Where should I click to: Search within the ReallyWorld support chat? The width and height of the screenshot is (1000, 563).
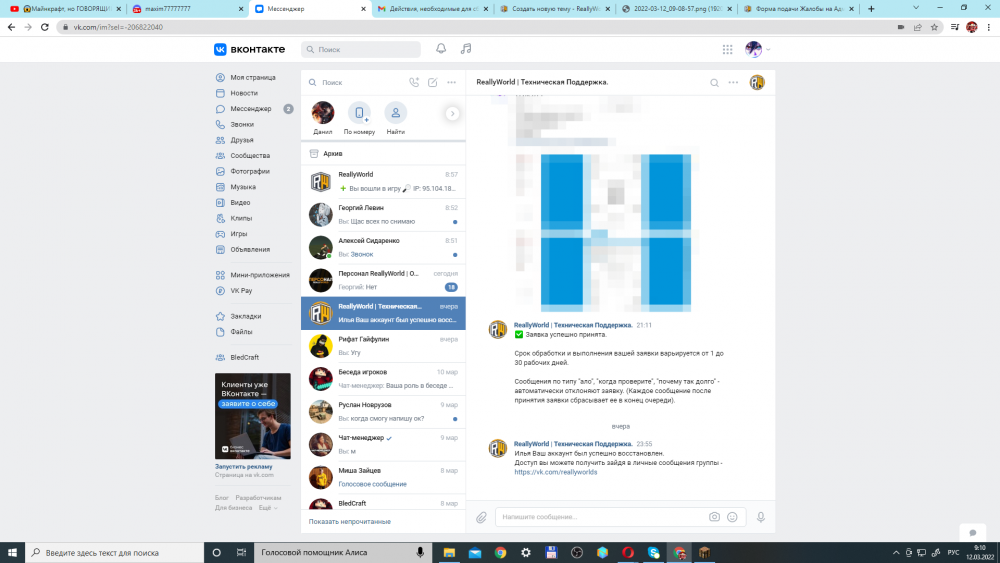pyautogui.click(x=714, y=83)
